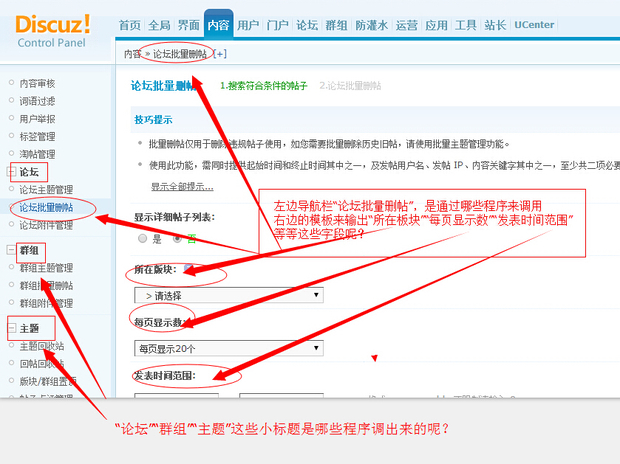
Task: Open 回帖回收站 in the sidebar
Action: 42,364
